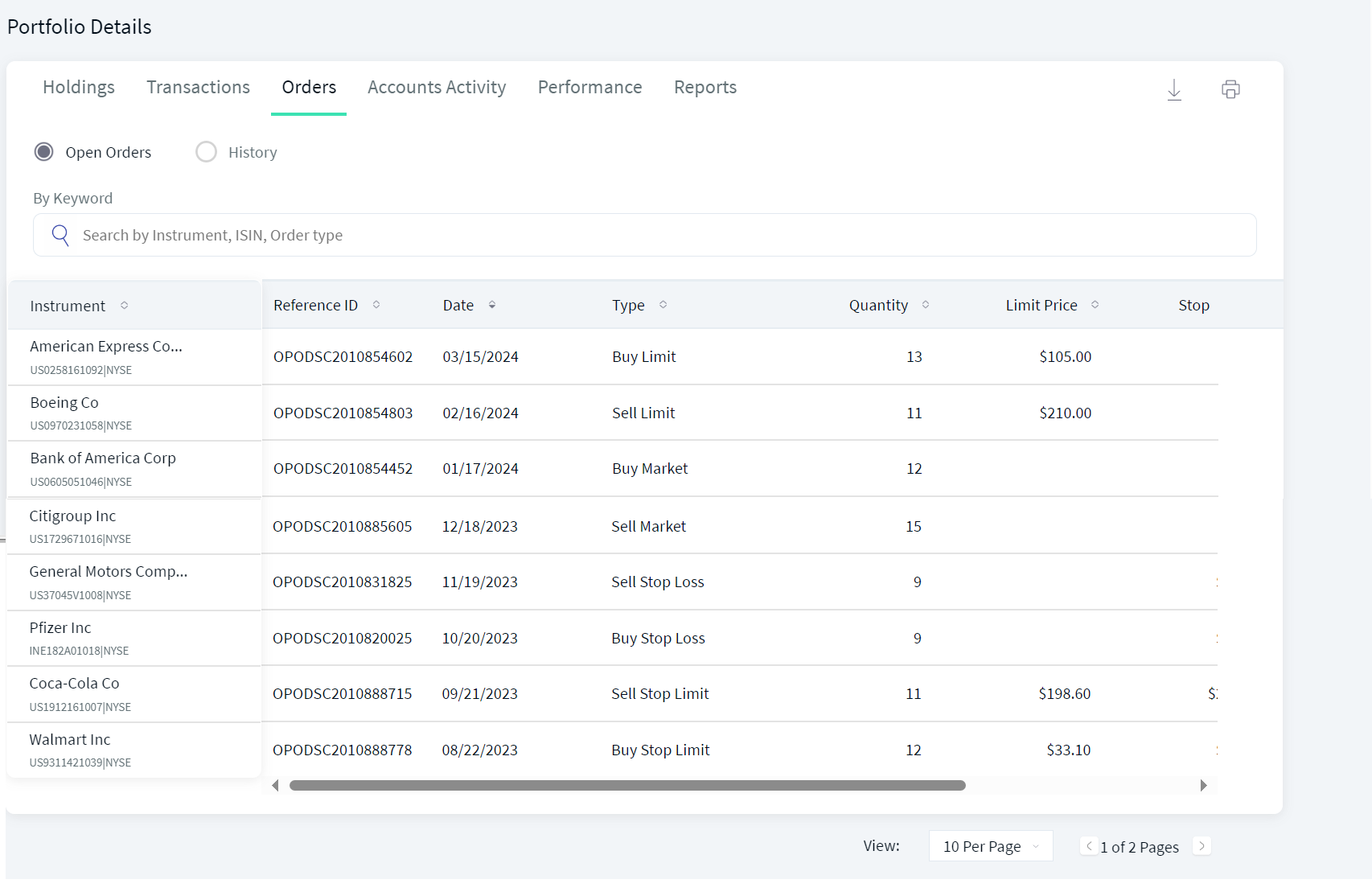Select the Open Orders radio button

pos(44,152)
